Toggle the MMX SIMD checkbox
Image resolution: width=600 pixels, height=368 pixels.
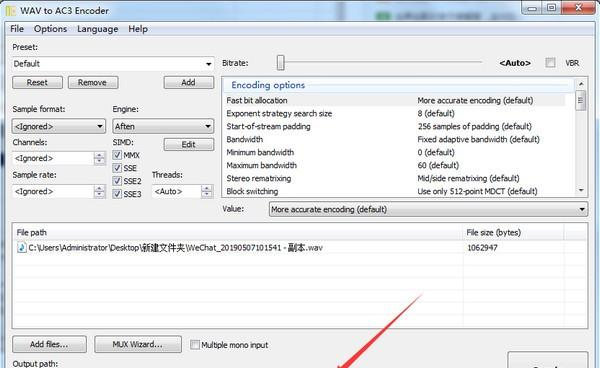(x=117, y=155)
